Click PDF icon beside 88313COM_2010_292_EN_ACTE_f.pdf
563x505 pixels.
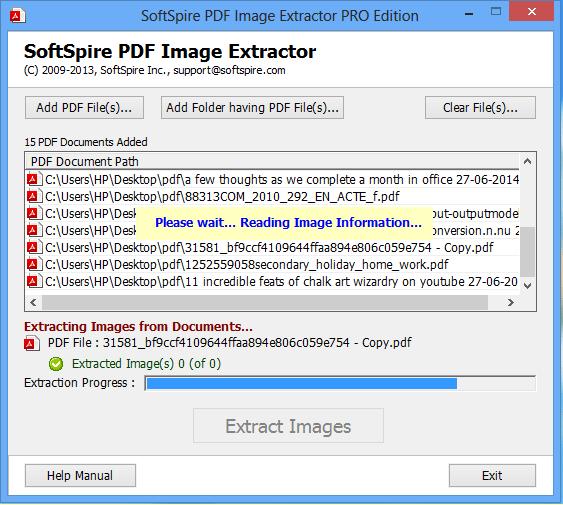(34, 196)
